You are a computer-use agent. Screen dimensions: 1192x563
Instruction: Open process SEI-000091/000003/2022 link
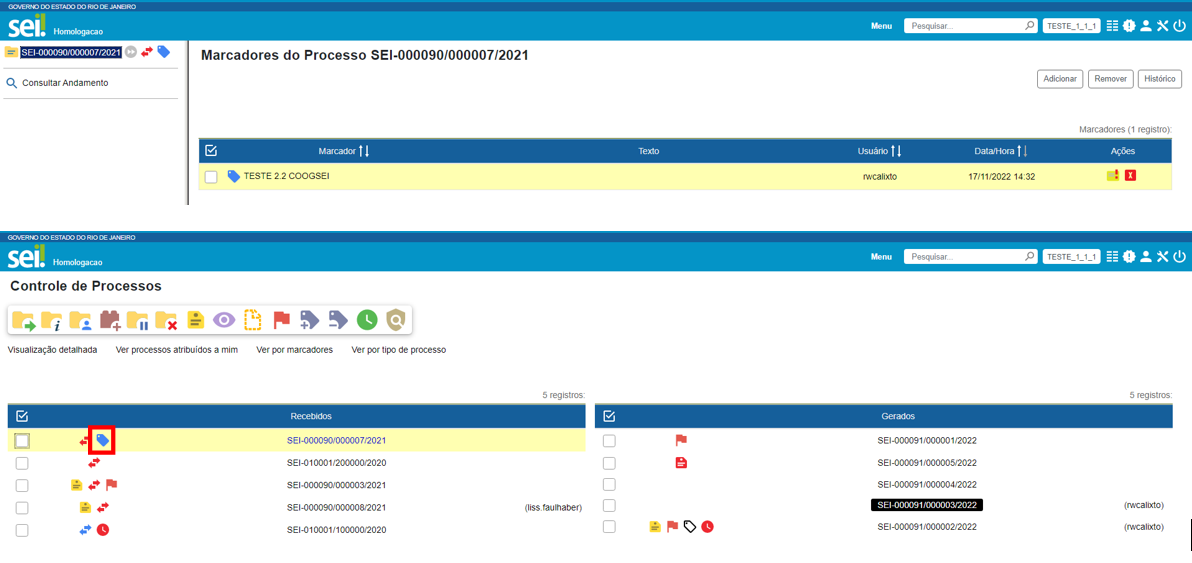click(926, 505)
